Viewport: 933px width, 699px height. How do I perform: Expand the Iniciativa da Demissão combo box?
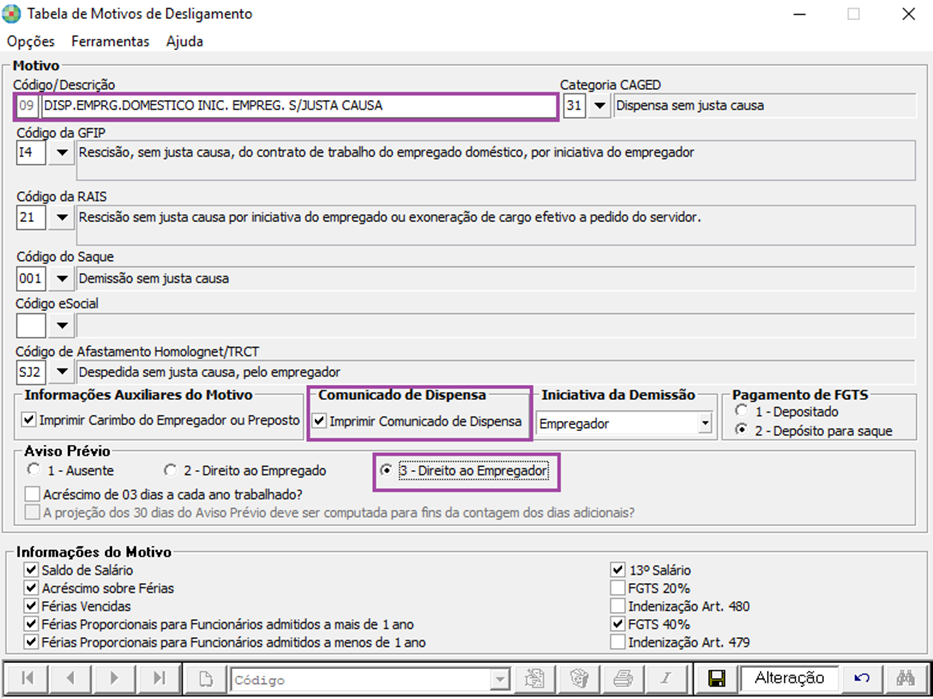click(x=705, y=424)
